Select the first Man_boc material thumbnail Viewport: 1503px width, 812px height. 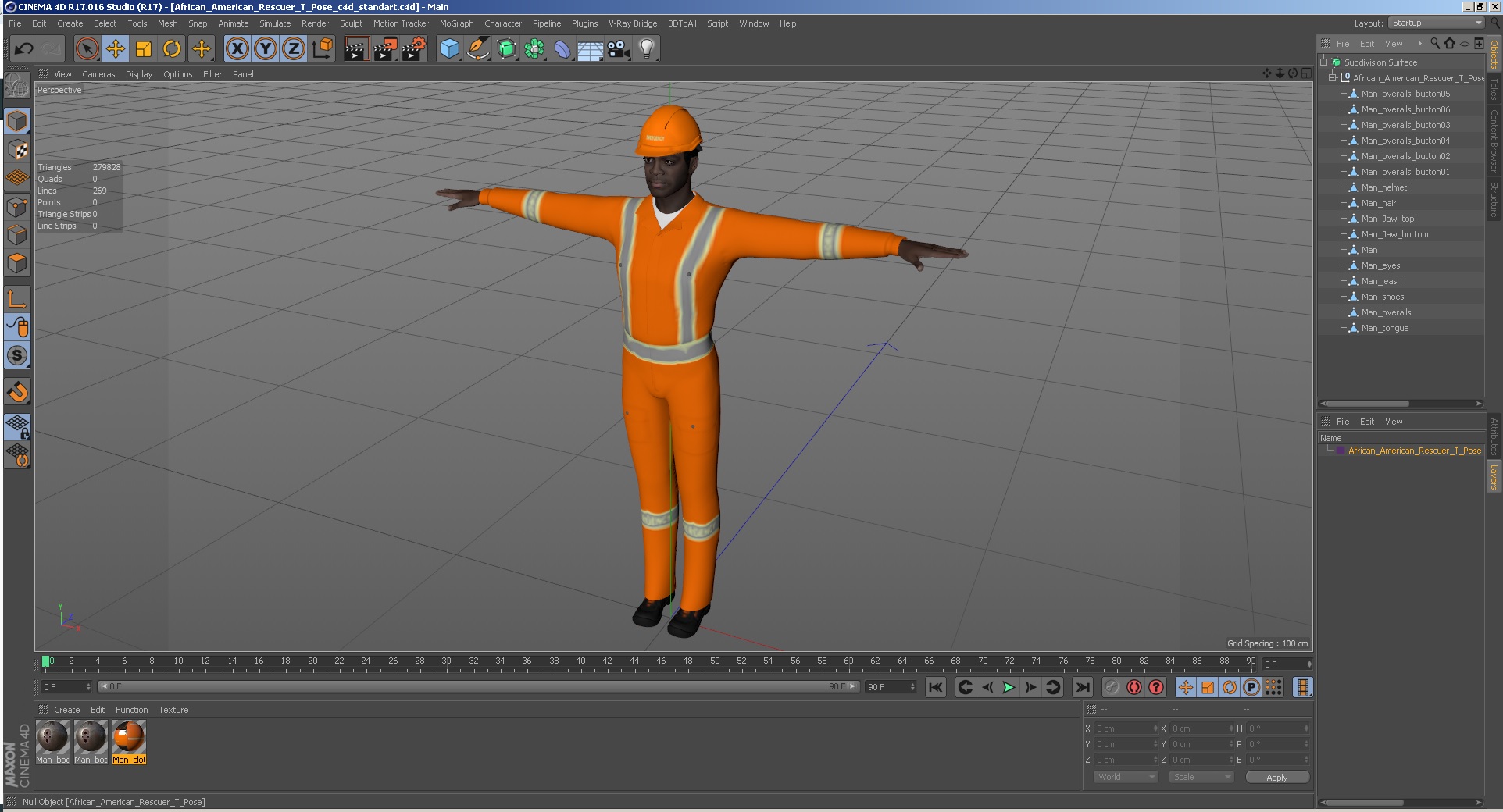[53, 742]
